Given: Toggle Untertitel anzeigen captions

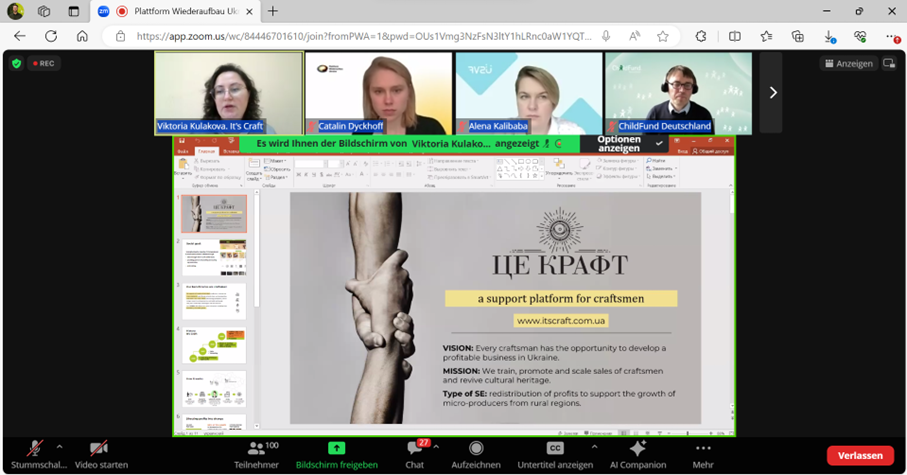Looking at the screenshot, I should (555, 455).
